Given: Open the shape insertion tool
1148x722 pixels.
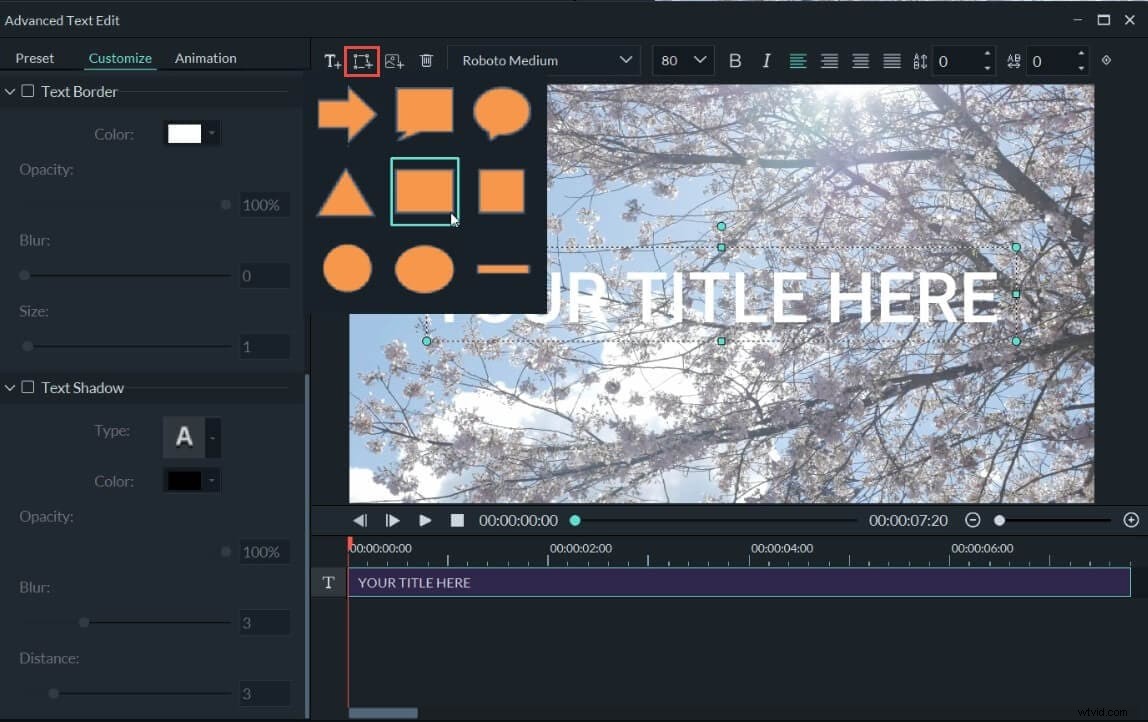Looking at the screenshot, I should (361, 60).
